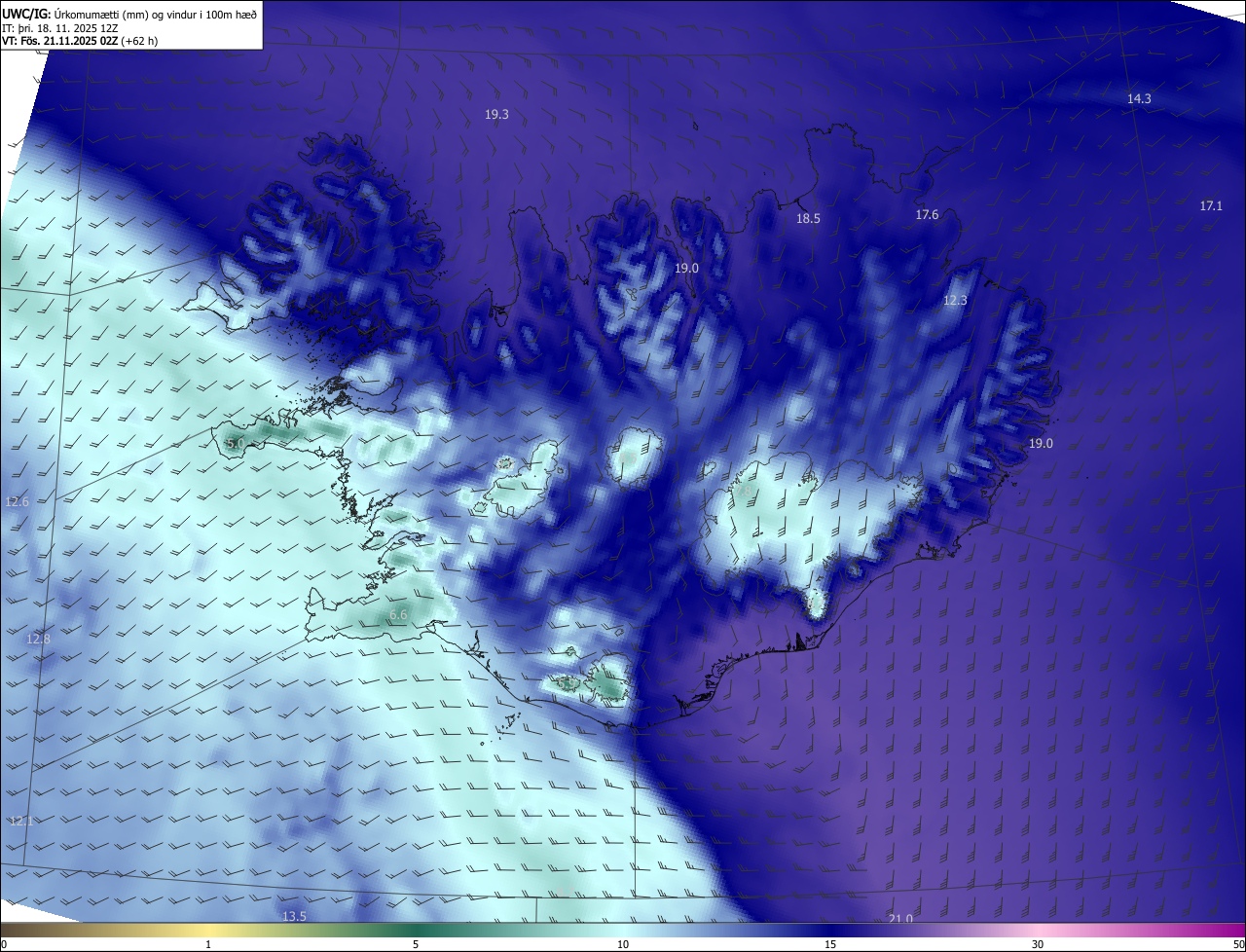The image size is (1246, 952).
Task: Click the '50' label on the color scale
Action: (1238, 944)
